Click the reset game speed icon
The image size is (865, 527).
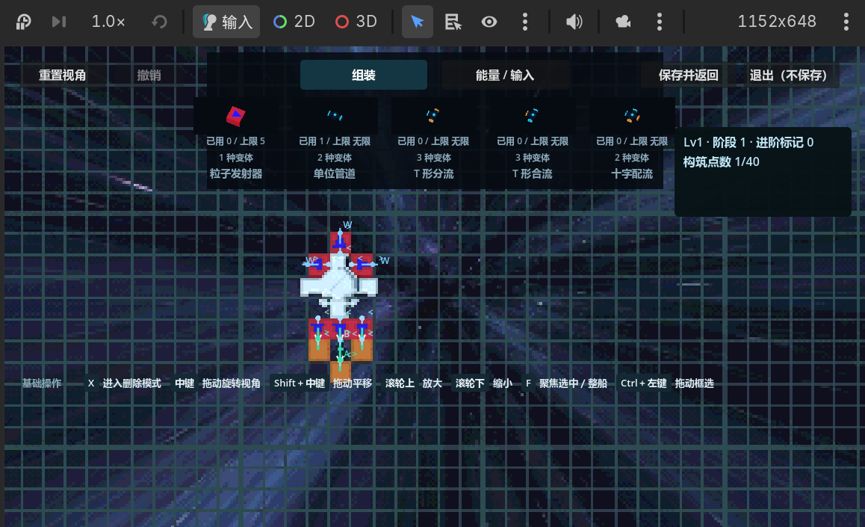pyautogui.click(x=159, y=22)
